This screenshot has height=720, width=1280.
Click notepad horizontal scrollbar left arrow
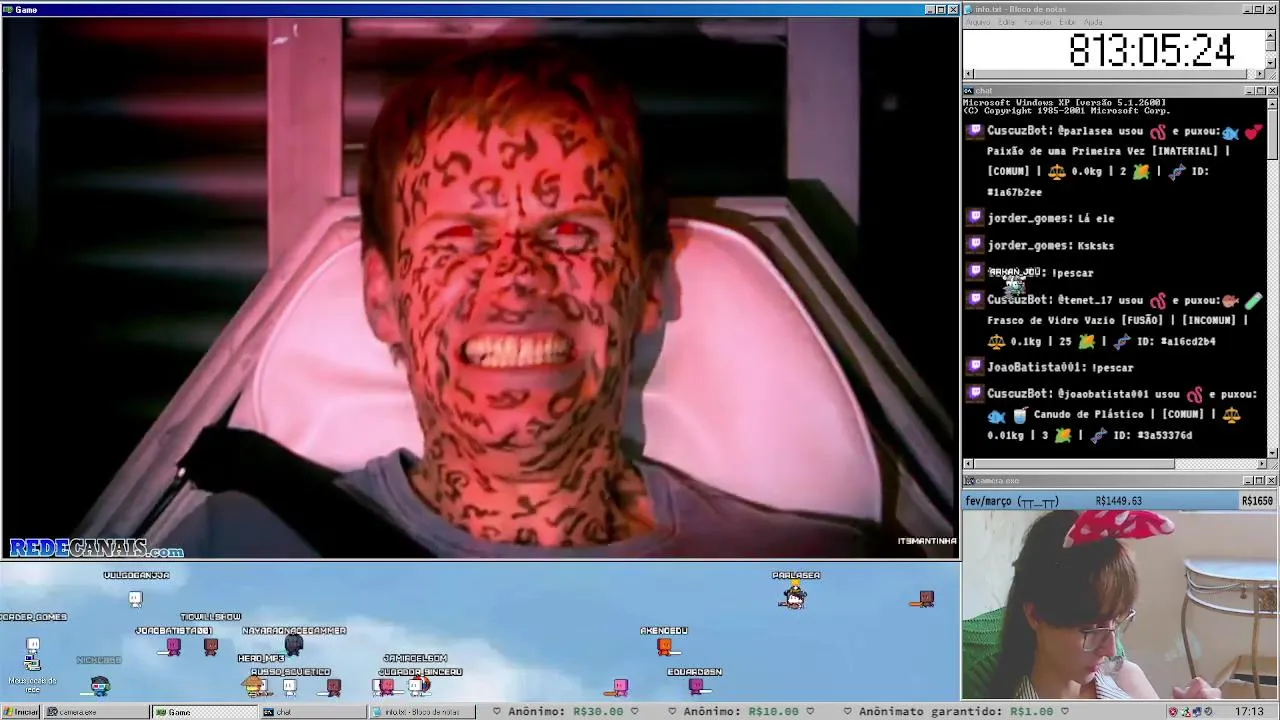click(x=968, y=74)
